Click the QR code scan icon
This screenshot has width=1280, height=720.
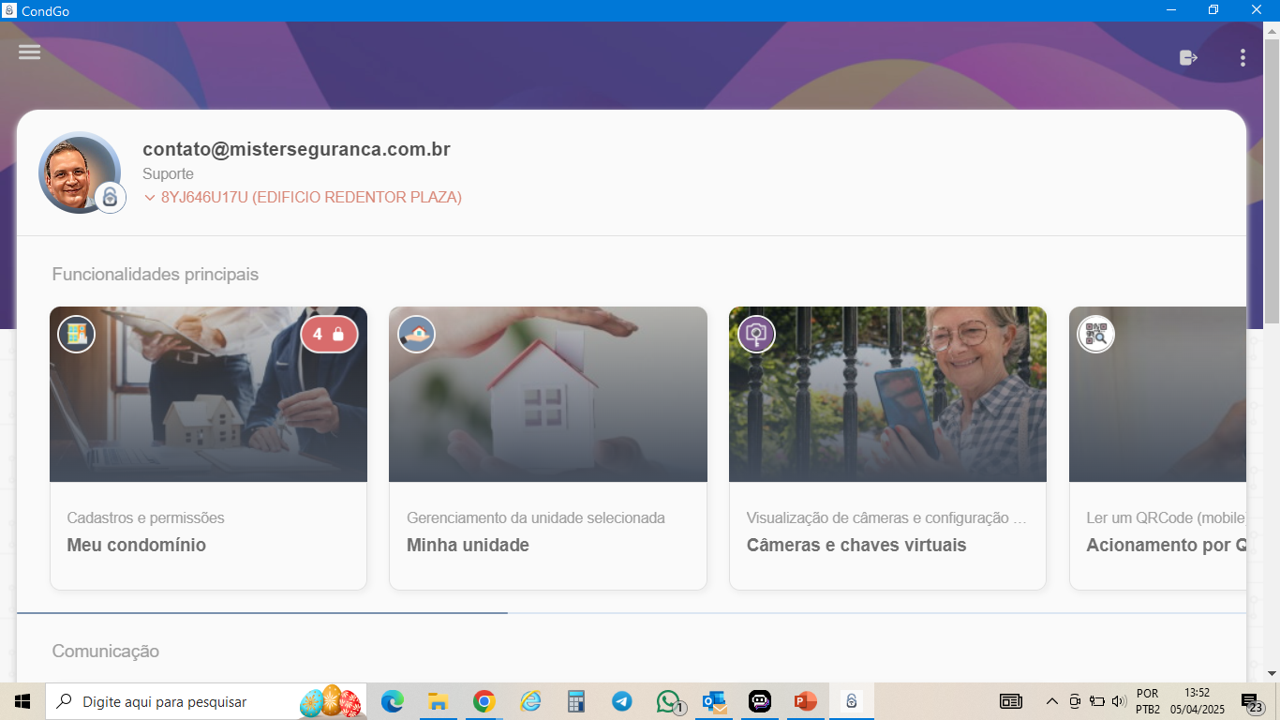point(1096,334)
